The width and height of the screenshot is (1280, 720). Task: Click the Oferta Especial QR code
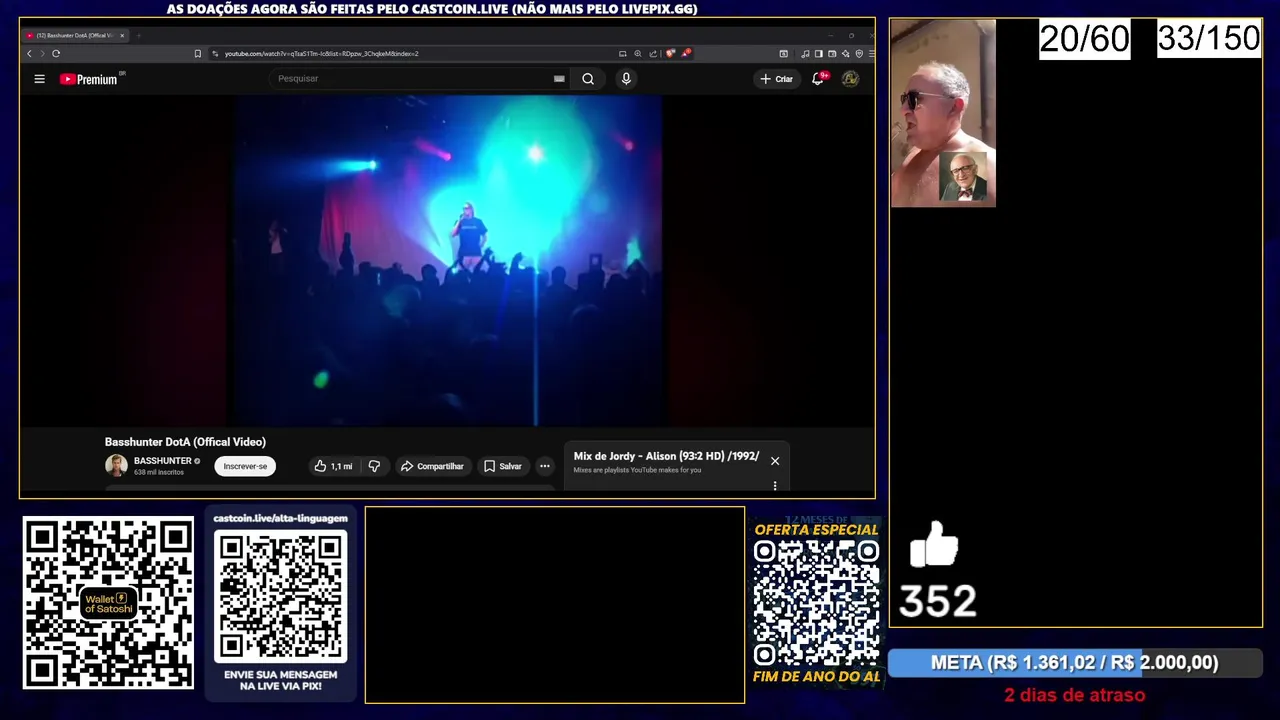click(816, 603)
